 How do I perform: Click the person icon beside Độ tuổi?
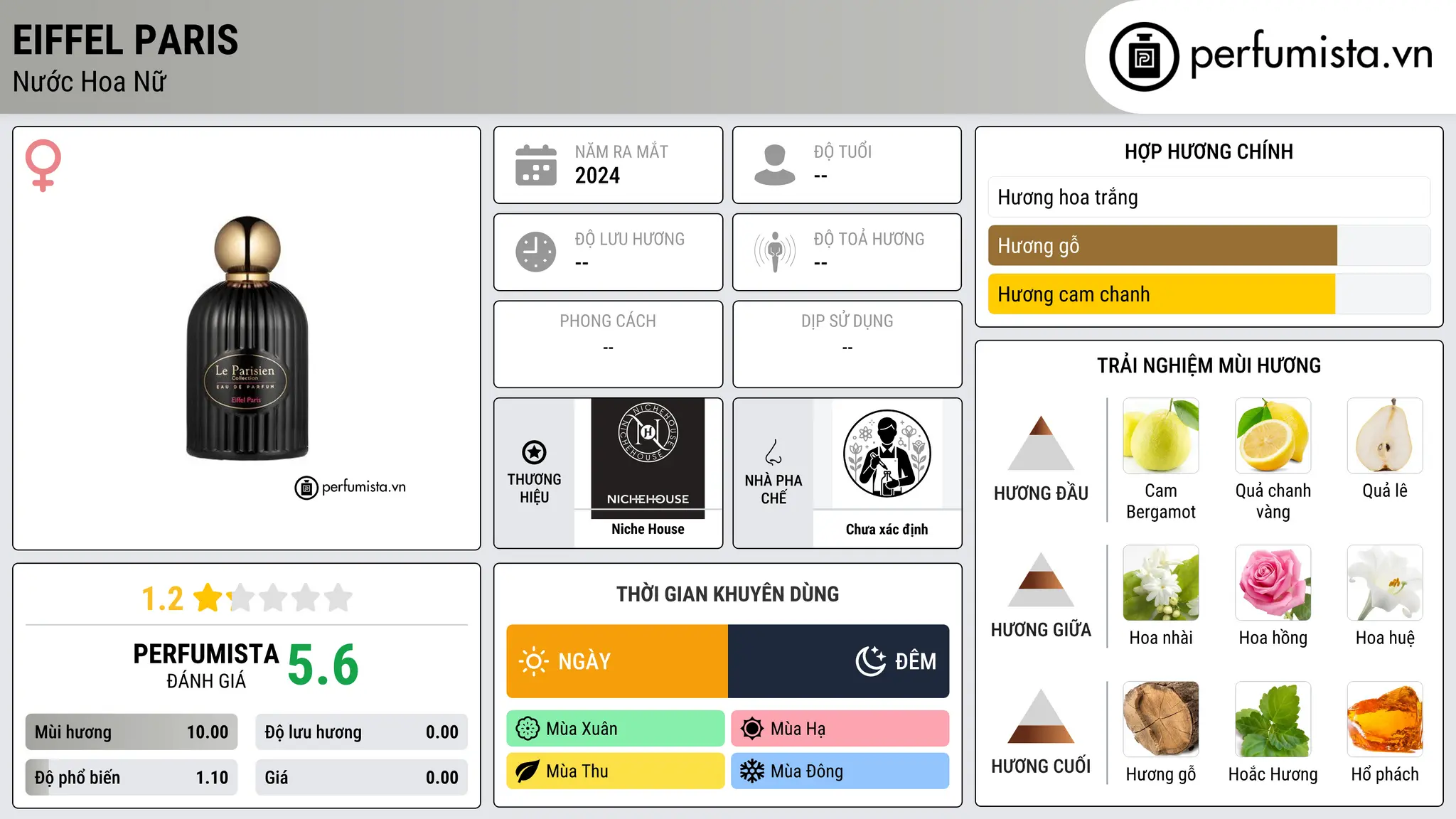(x=774, y=165)
